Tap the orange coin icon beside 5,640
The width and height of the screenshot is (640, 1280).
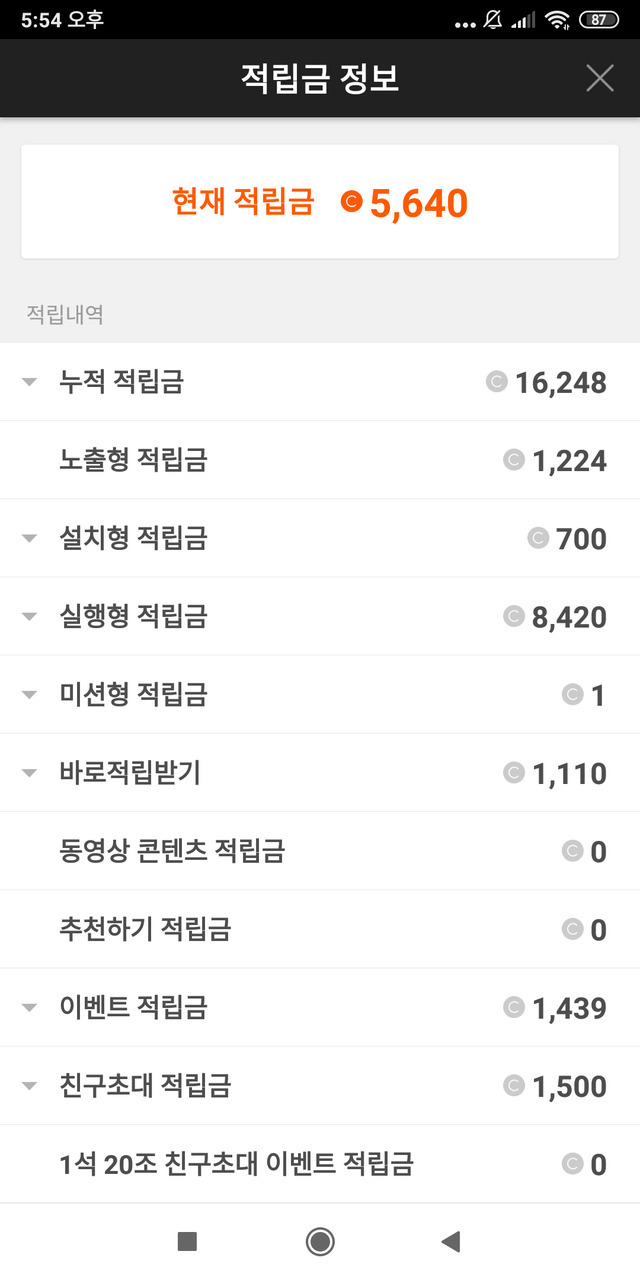[x=351, y=202]
